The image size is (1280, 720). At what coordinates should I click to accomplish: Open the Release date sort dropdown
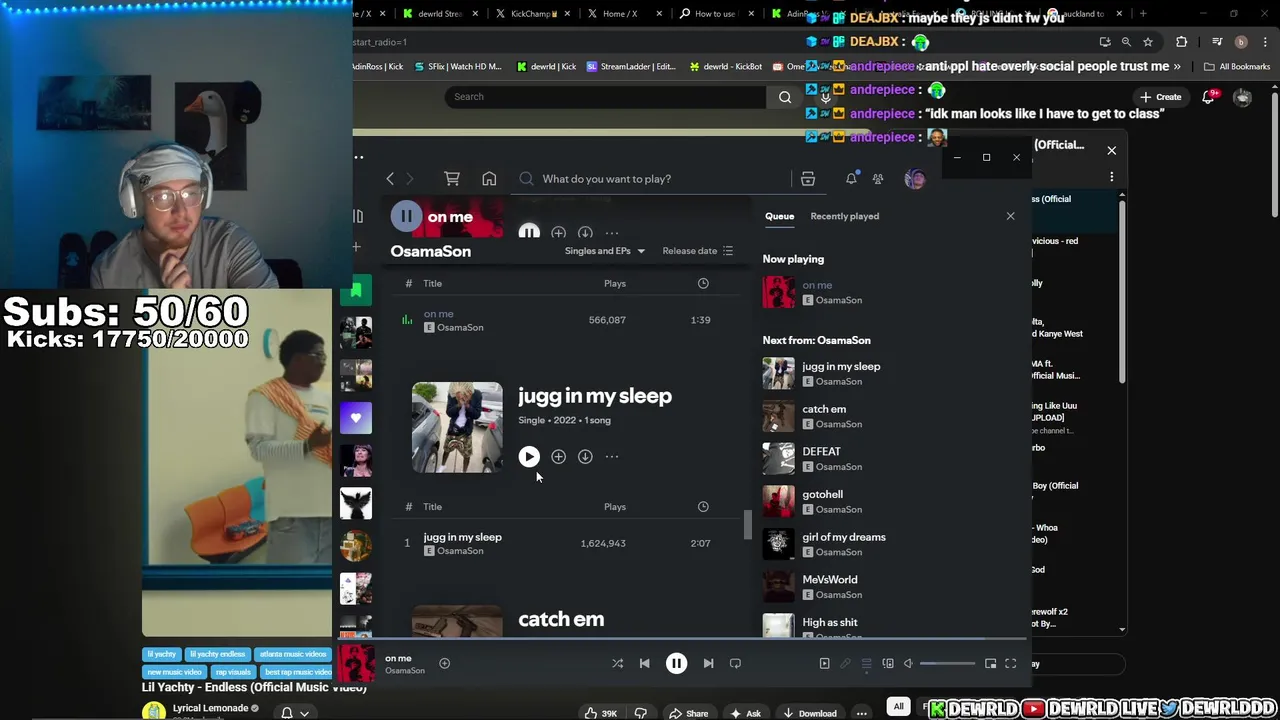[x=697, y=251]
